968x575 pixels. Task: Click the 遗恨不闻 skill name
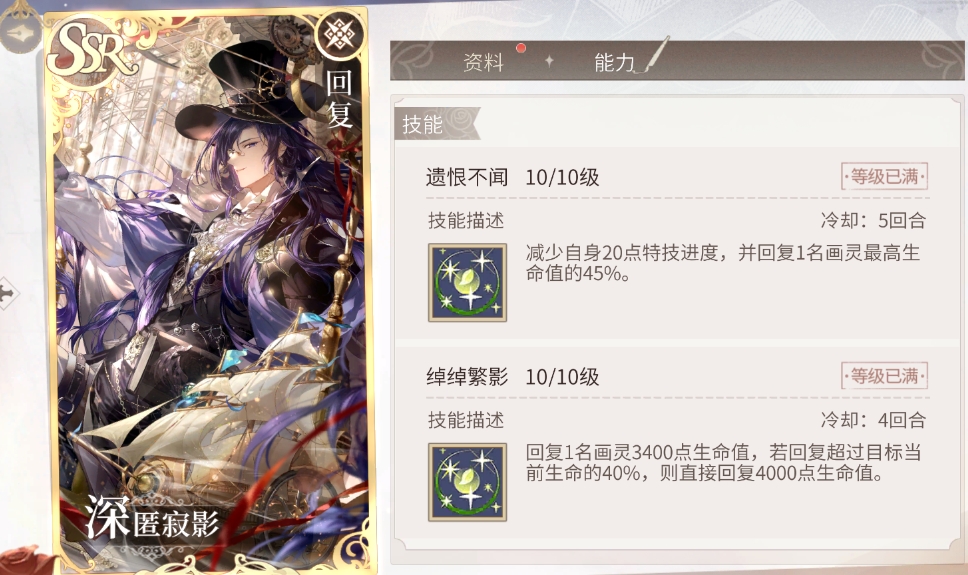click(x=467, y=178)
